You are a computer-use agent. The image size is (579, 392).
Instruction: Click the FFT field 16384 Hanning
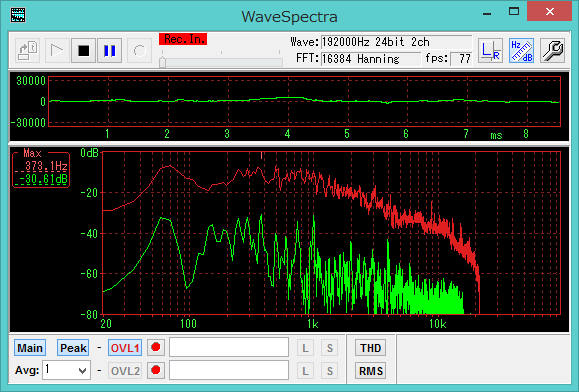click(x=370, y=59)
